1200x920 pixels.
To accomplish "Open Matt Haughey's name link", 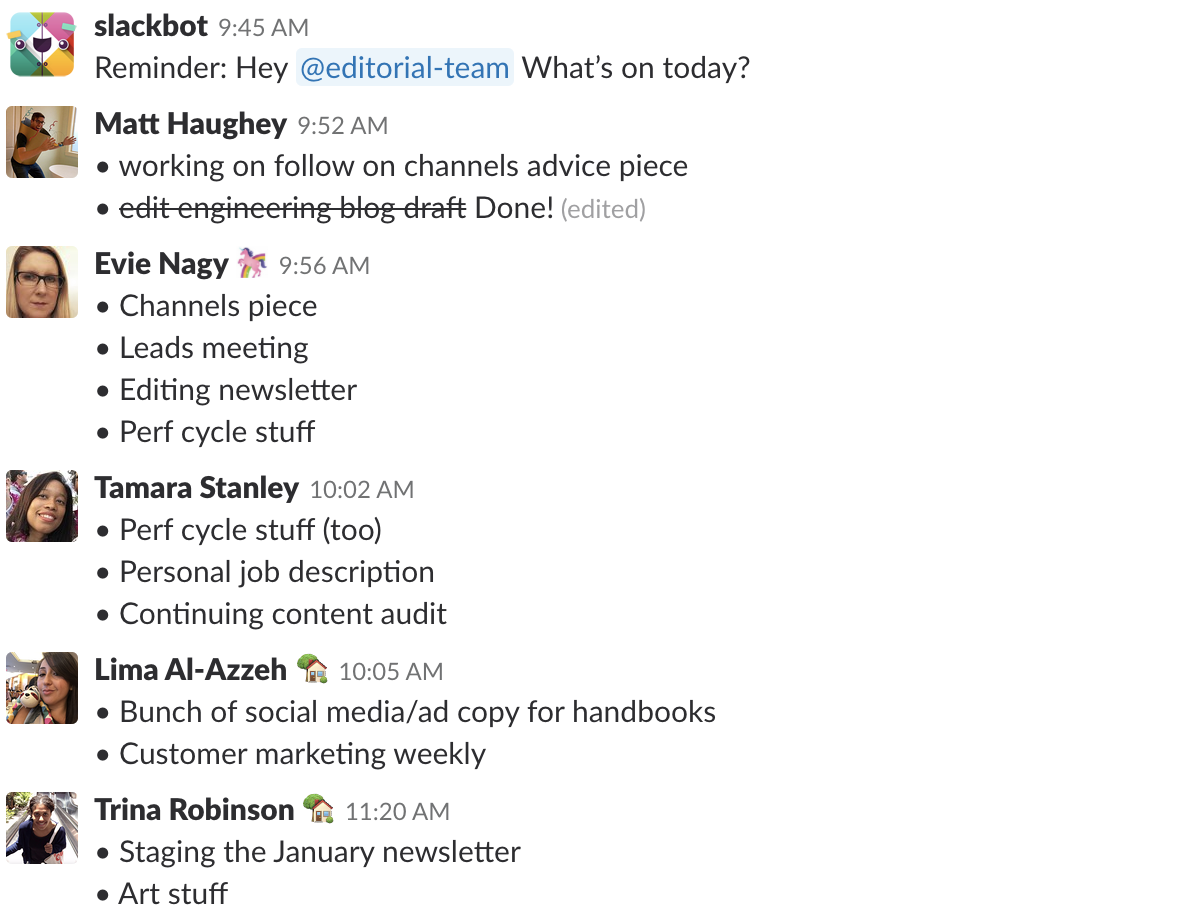I will point(191,124).
